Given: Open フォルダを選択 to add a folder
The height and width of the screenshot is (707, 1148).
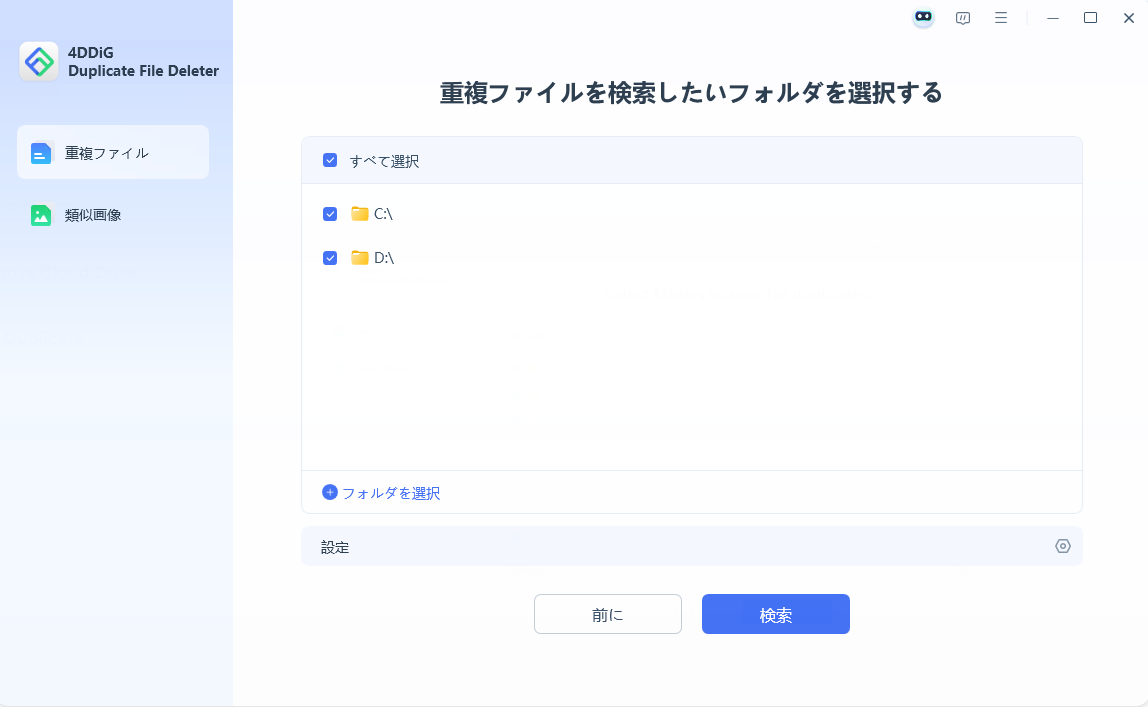Looking at the screenshot, I should pyautogui.click(x=389, y=493).
